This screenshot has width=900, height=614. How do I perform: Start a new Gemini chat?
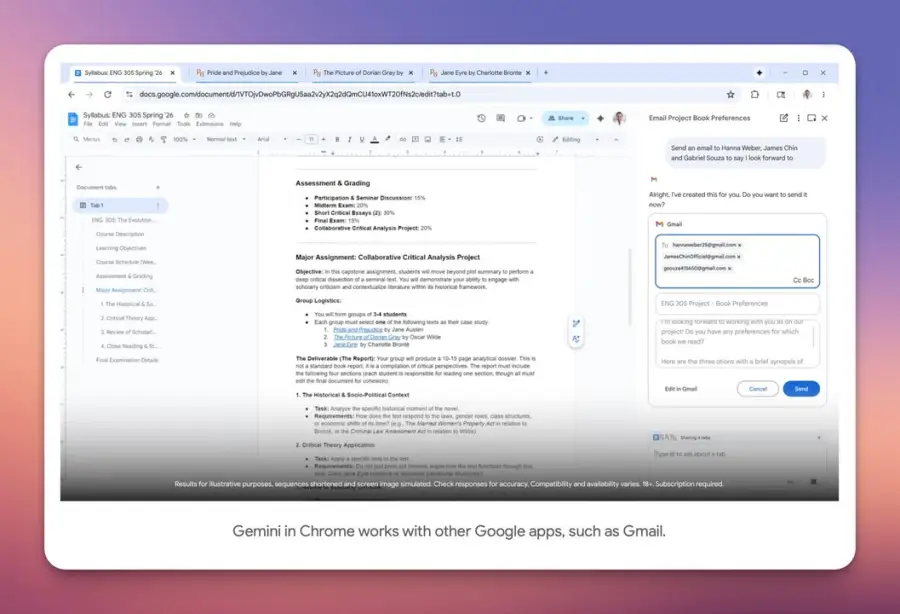783,118
